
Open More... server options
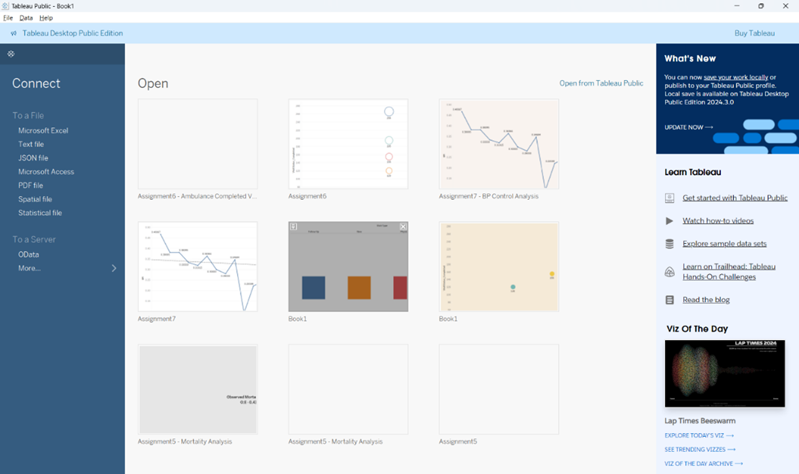[x=30, y=268]
